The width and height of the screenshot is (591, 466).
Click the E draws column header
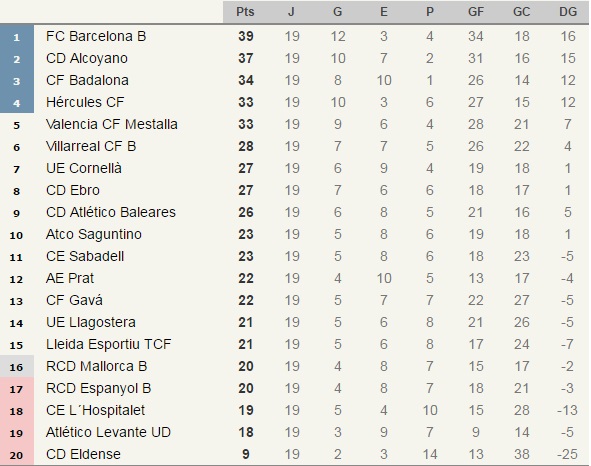[384, 12]
